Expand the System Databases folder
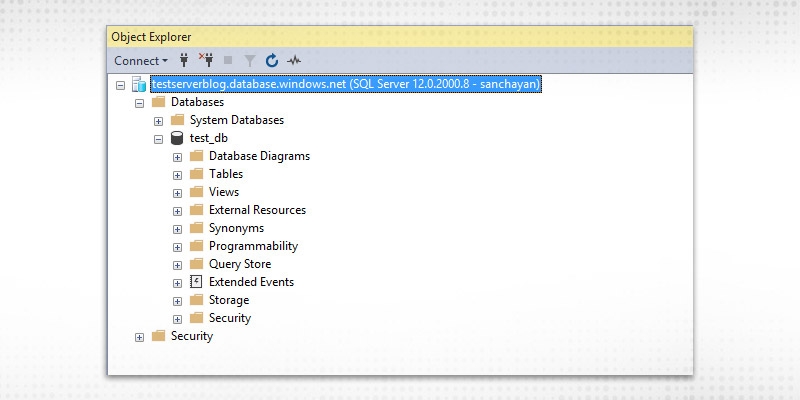This screenshot has width=800, height=400. [158, 121]
